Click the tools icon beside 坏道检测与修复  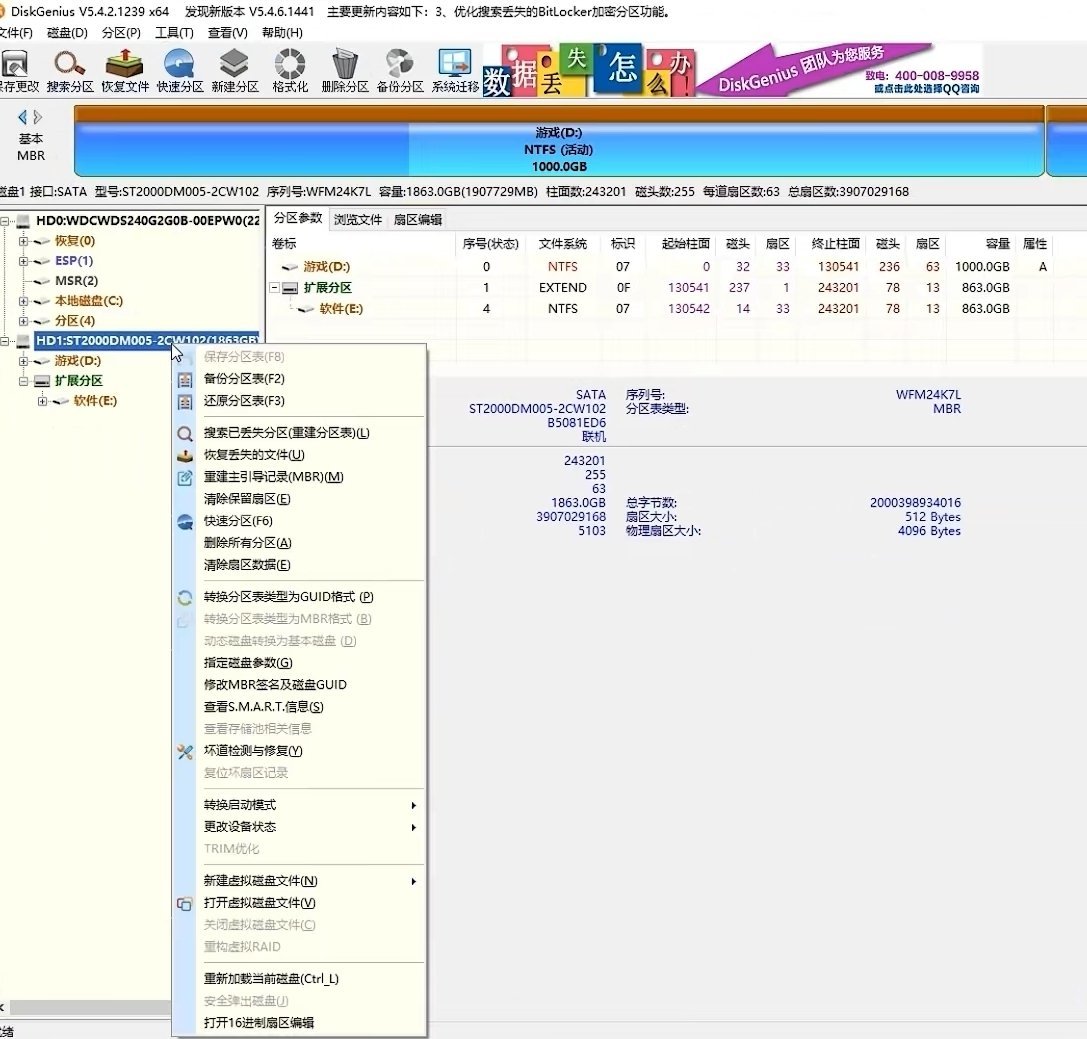pos(184,751)
